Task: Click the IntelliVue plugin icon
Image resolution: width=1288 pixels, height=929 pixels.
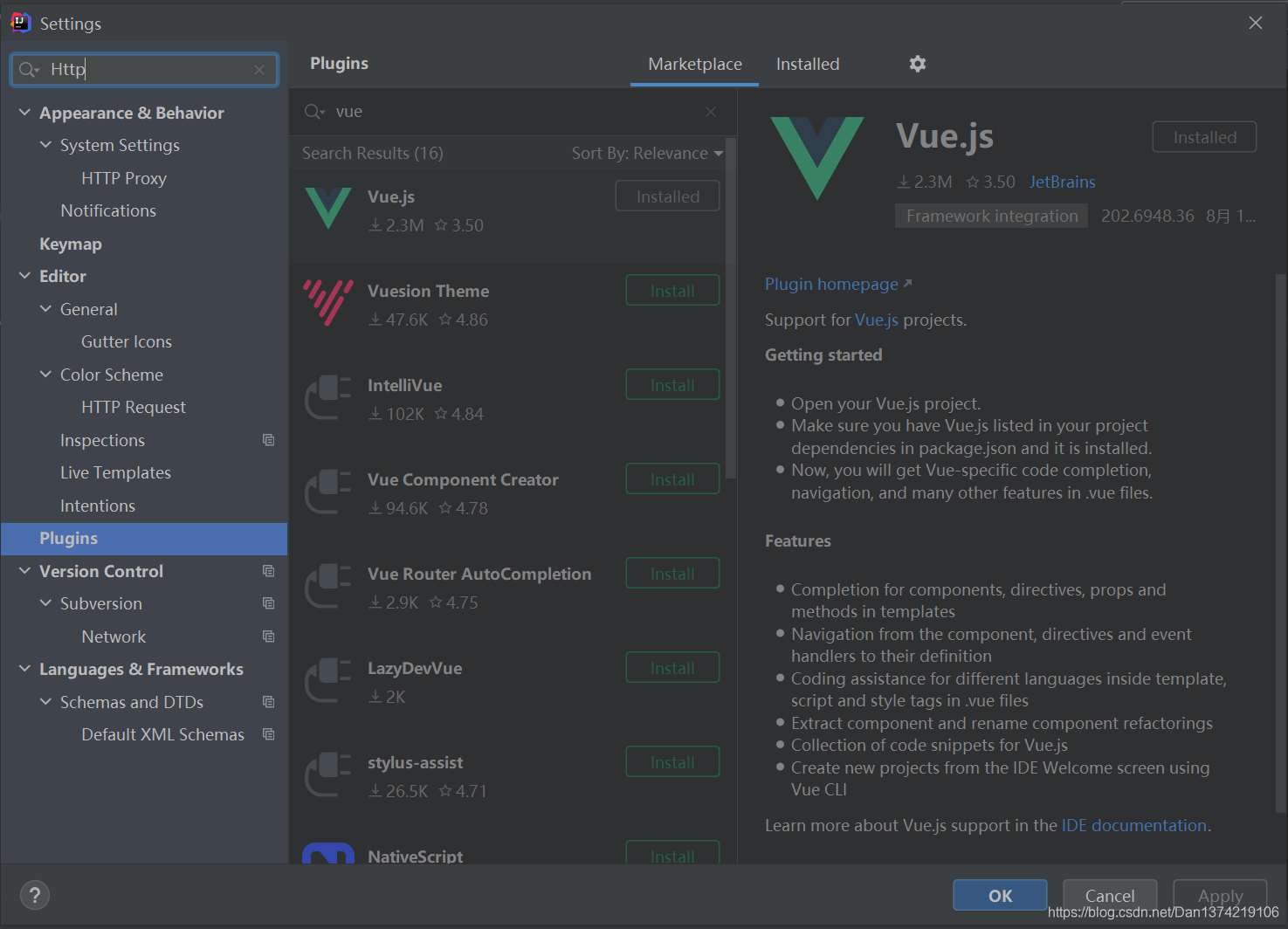Action: coord(328,397)
